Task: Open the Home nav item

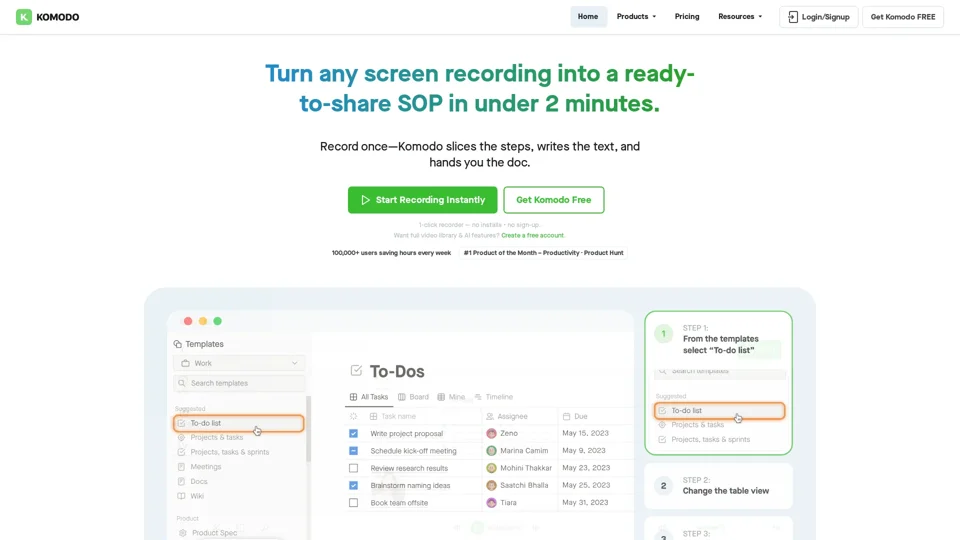Action: [x=588, y=17]
